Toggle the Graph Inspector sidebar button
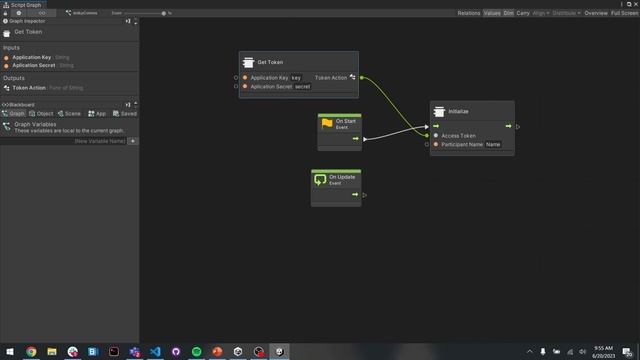This screenshot has width=640, height=360. click(19, 13)
